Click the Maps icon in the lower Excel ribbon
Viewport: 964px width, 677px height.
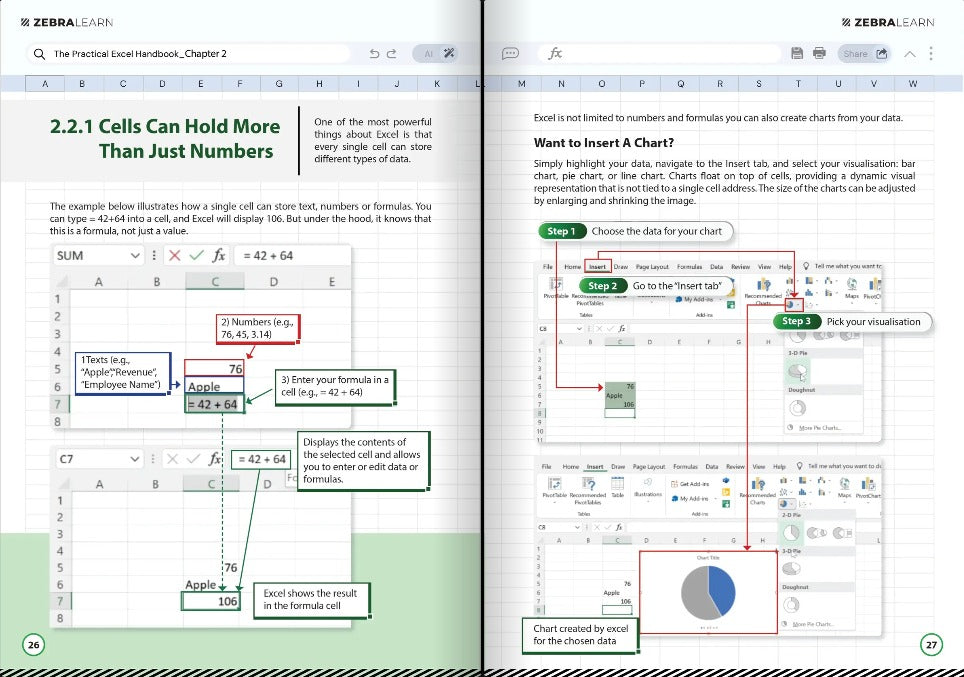pyautogui.click(x=845, y=487)
